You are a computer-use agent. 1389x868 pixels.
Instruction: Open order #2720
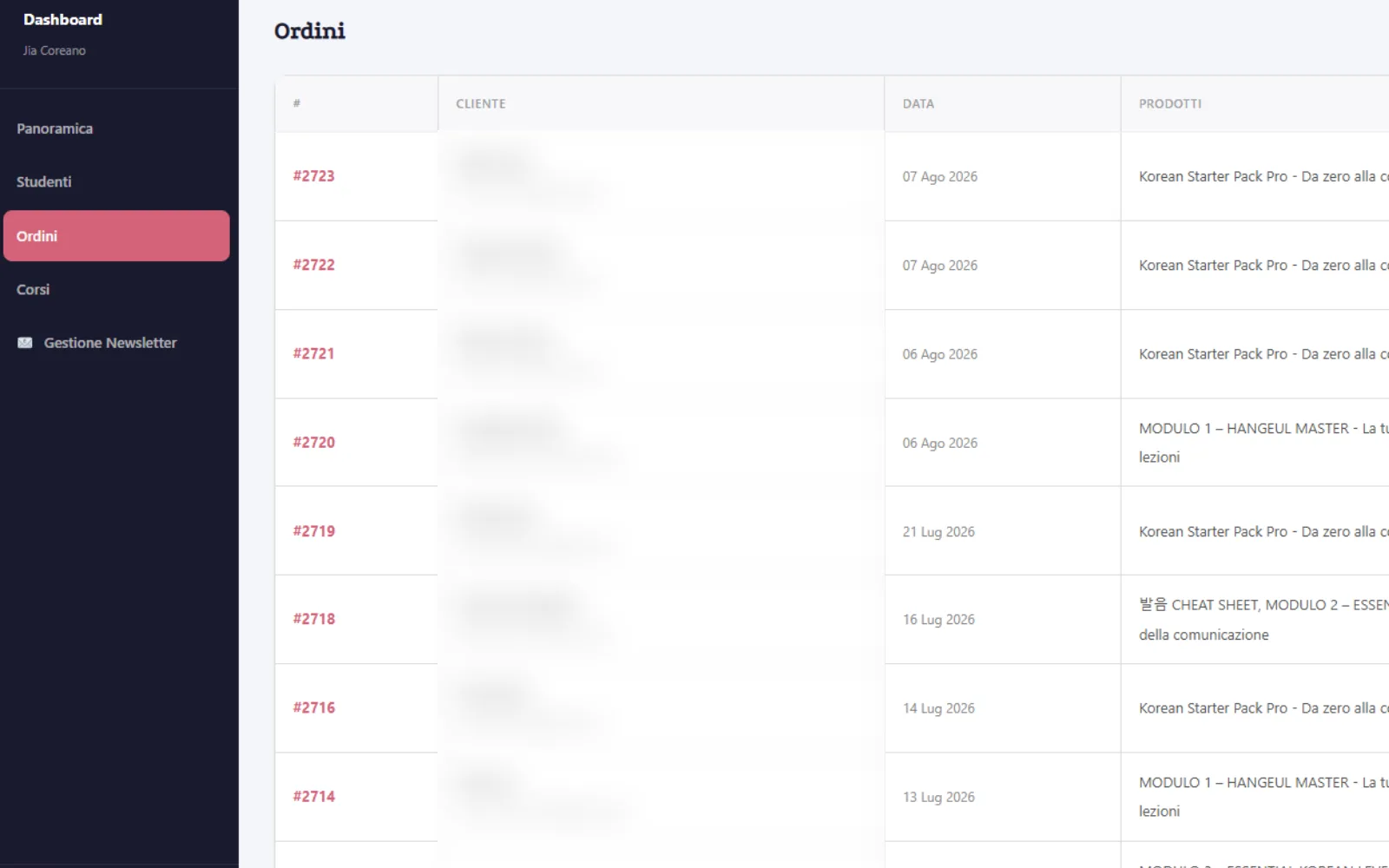coord(313,442)
